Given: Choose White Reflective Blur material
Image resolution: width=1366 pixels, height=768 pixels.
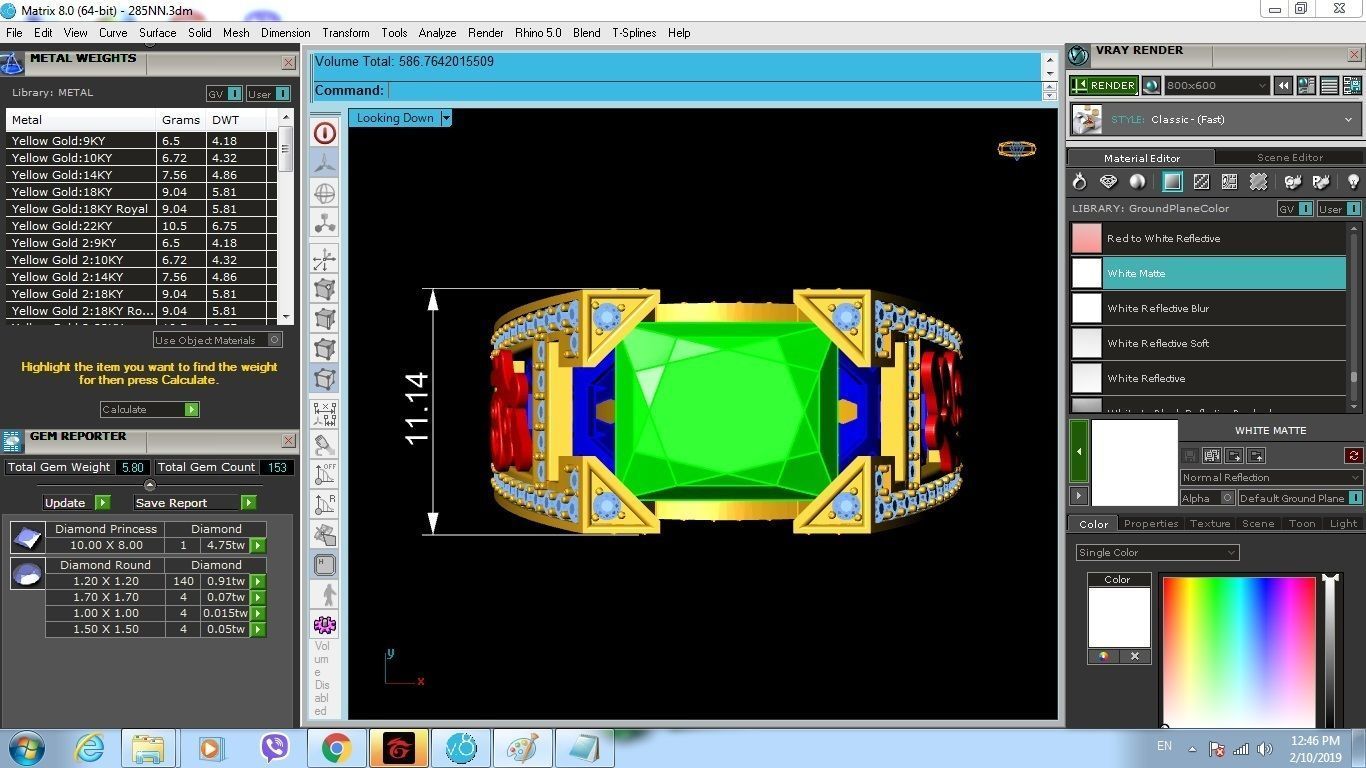Looking at the screenshot, I should click(1208, 308).
